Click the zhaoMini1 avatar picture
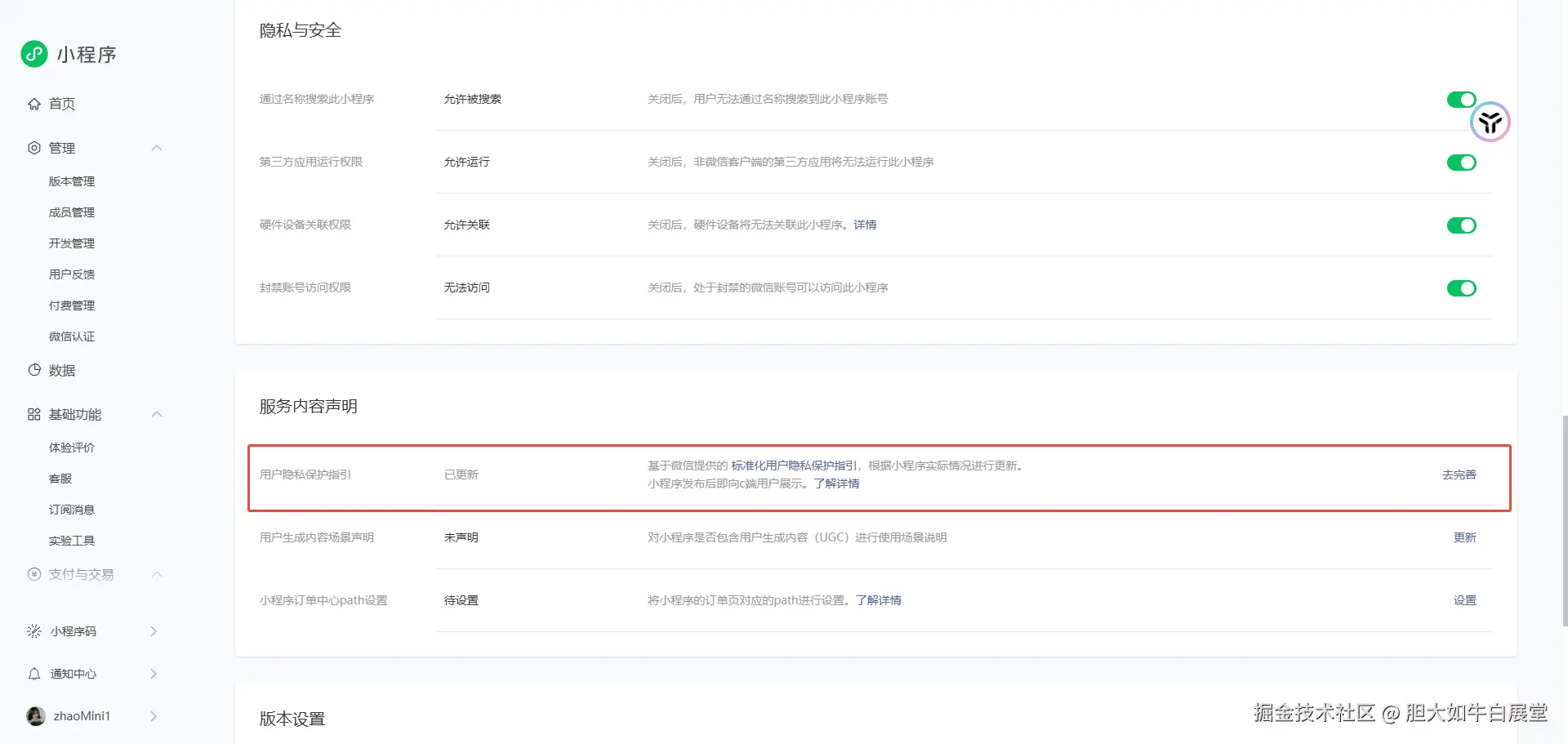 (36, 716)
